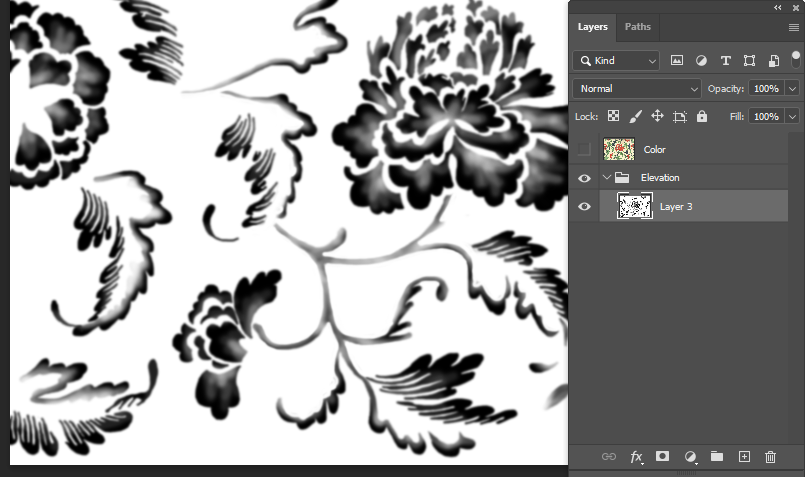
Task: Lock image pixels brush icon
Action: pos(635,116)
